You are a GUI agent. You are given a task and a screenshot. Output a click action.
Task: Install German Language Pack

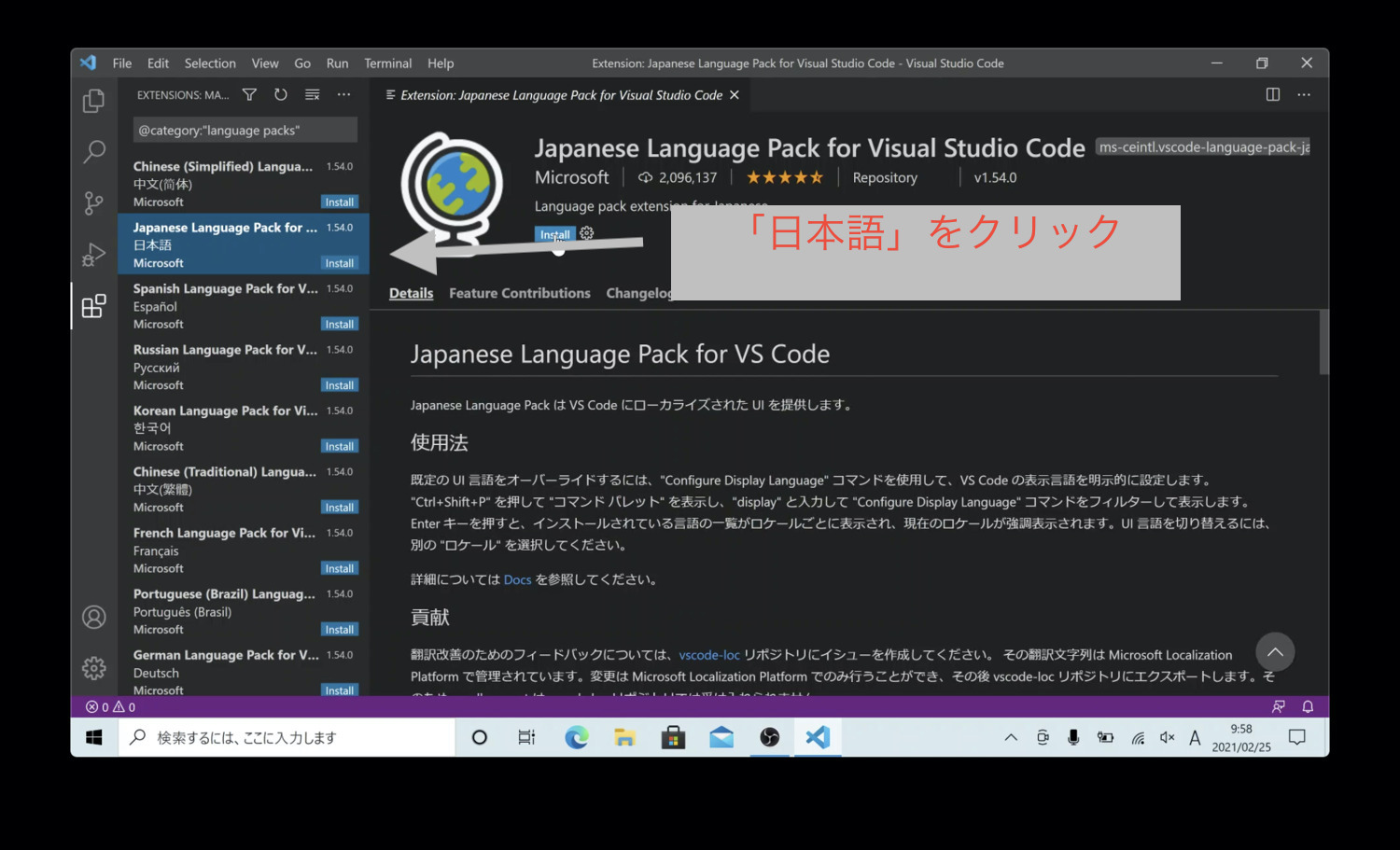point(339,690)
